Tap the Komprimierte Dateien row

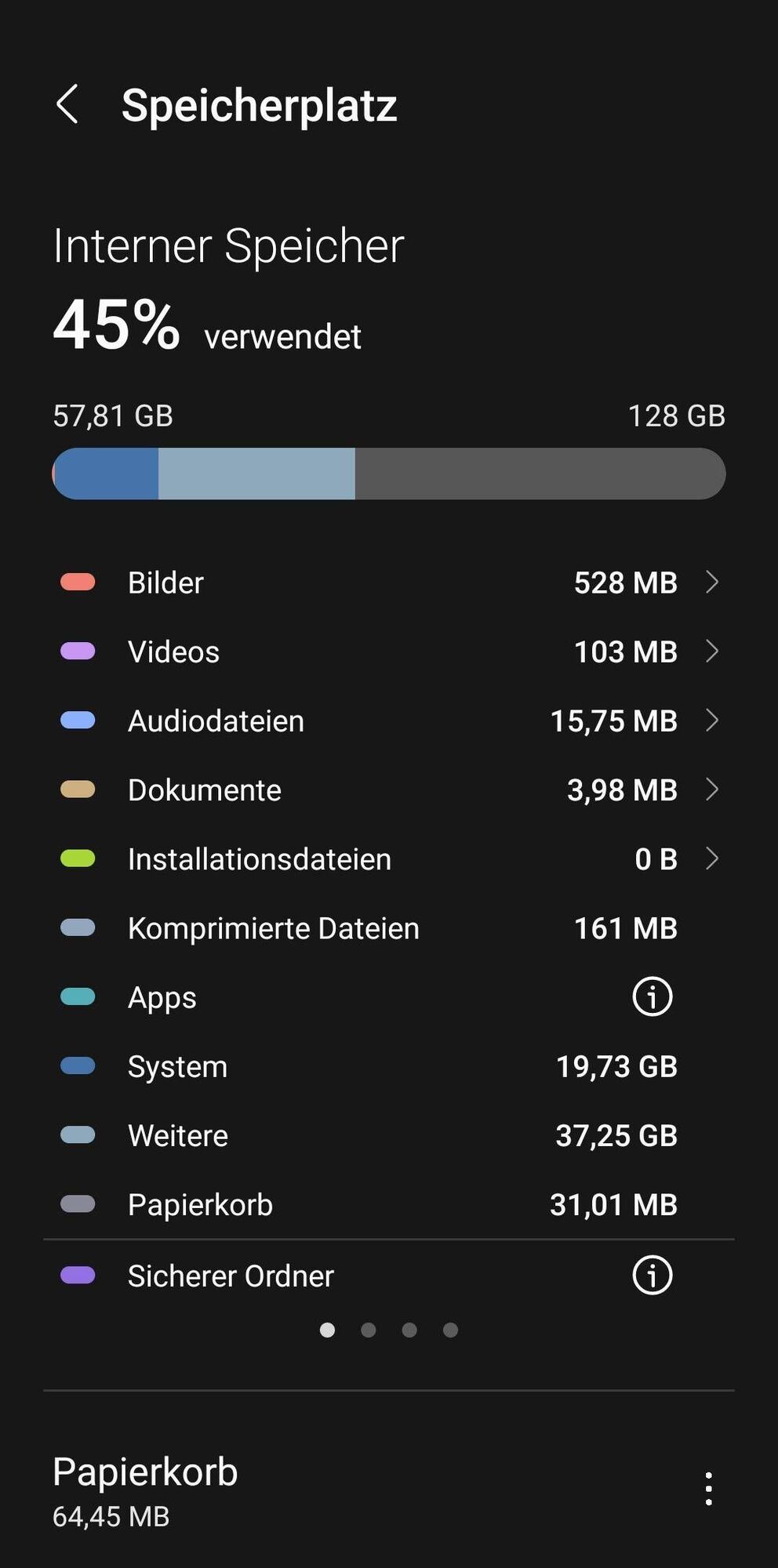[x=389, y=928]
